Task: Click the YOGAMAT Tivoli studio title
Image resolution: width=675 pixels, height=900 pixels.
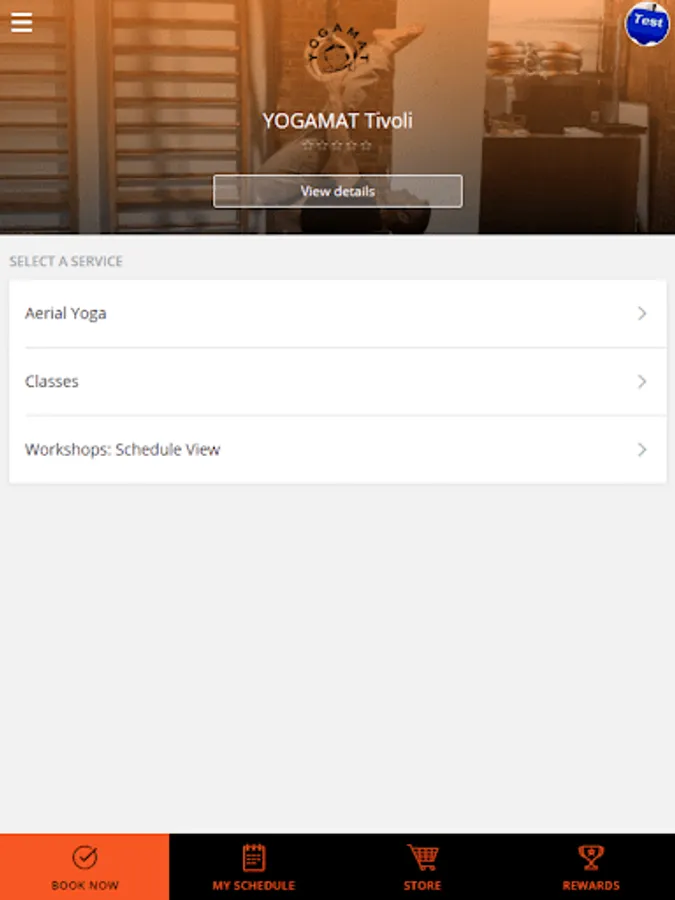Action: tap(338, 121)
